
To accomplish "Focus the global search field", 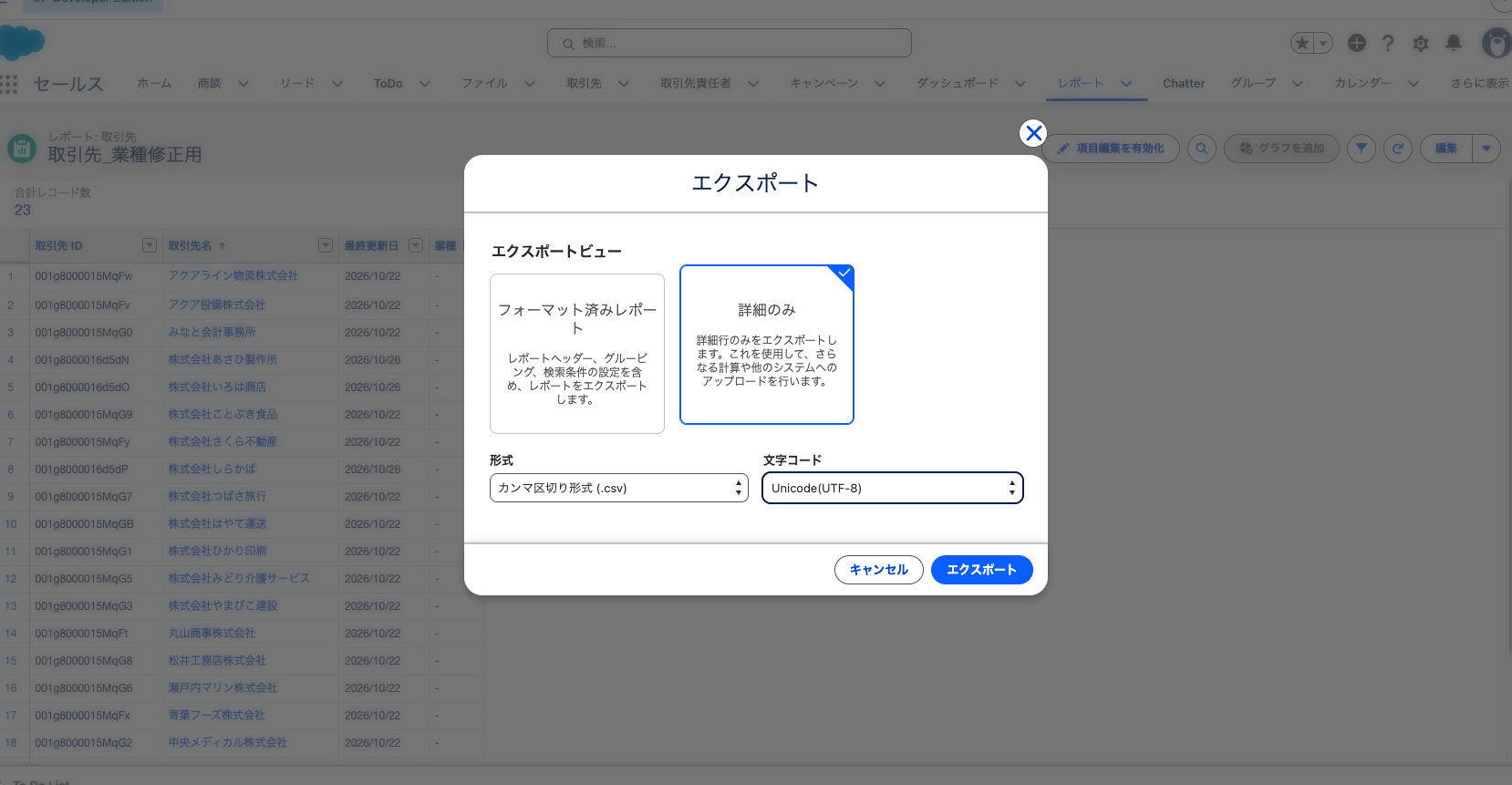I will (730, 43).
